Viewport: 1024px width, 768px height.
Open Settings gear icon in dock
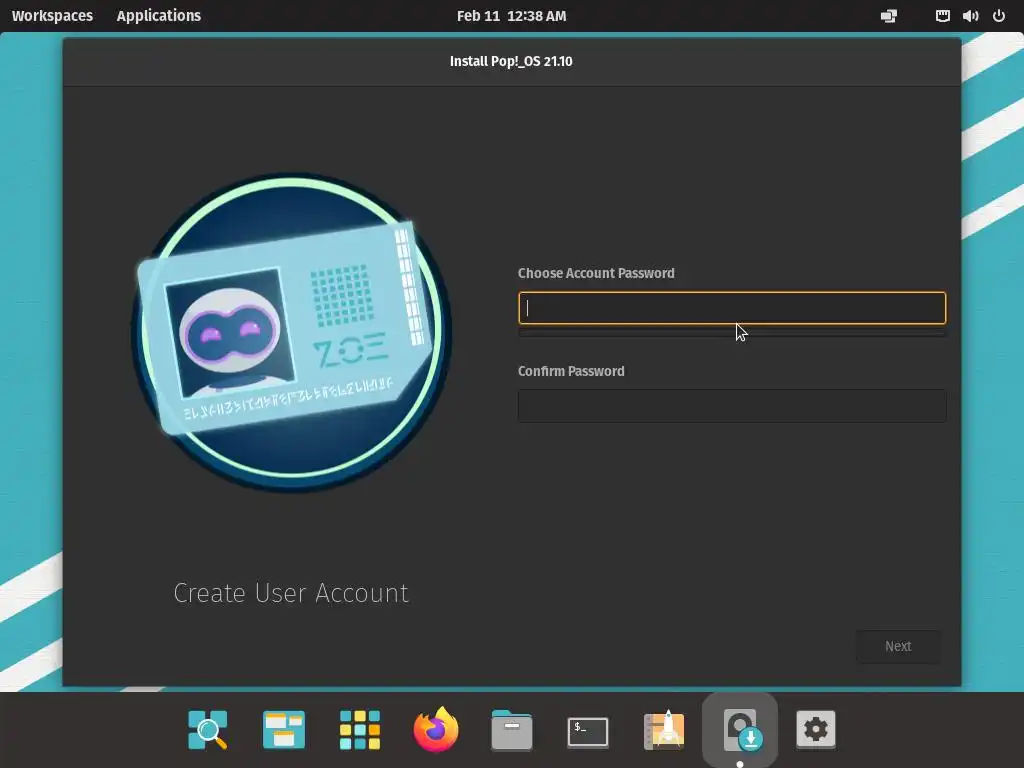816,729
